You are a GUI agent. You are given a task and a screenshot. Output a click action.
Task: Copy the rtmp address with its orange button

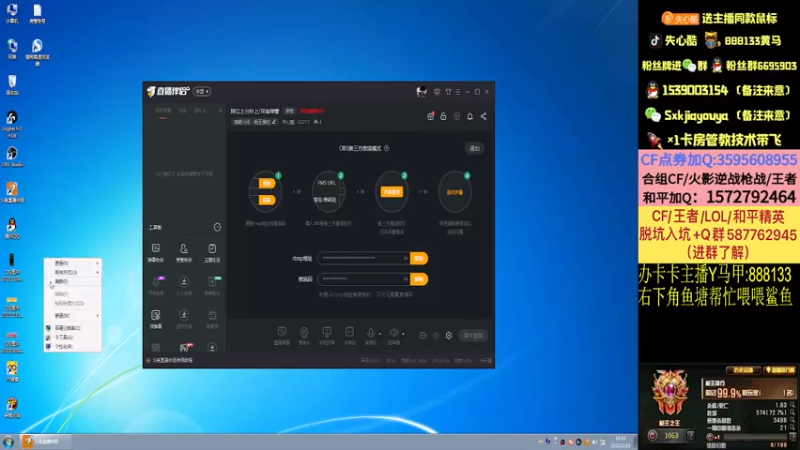[419, 258]
